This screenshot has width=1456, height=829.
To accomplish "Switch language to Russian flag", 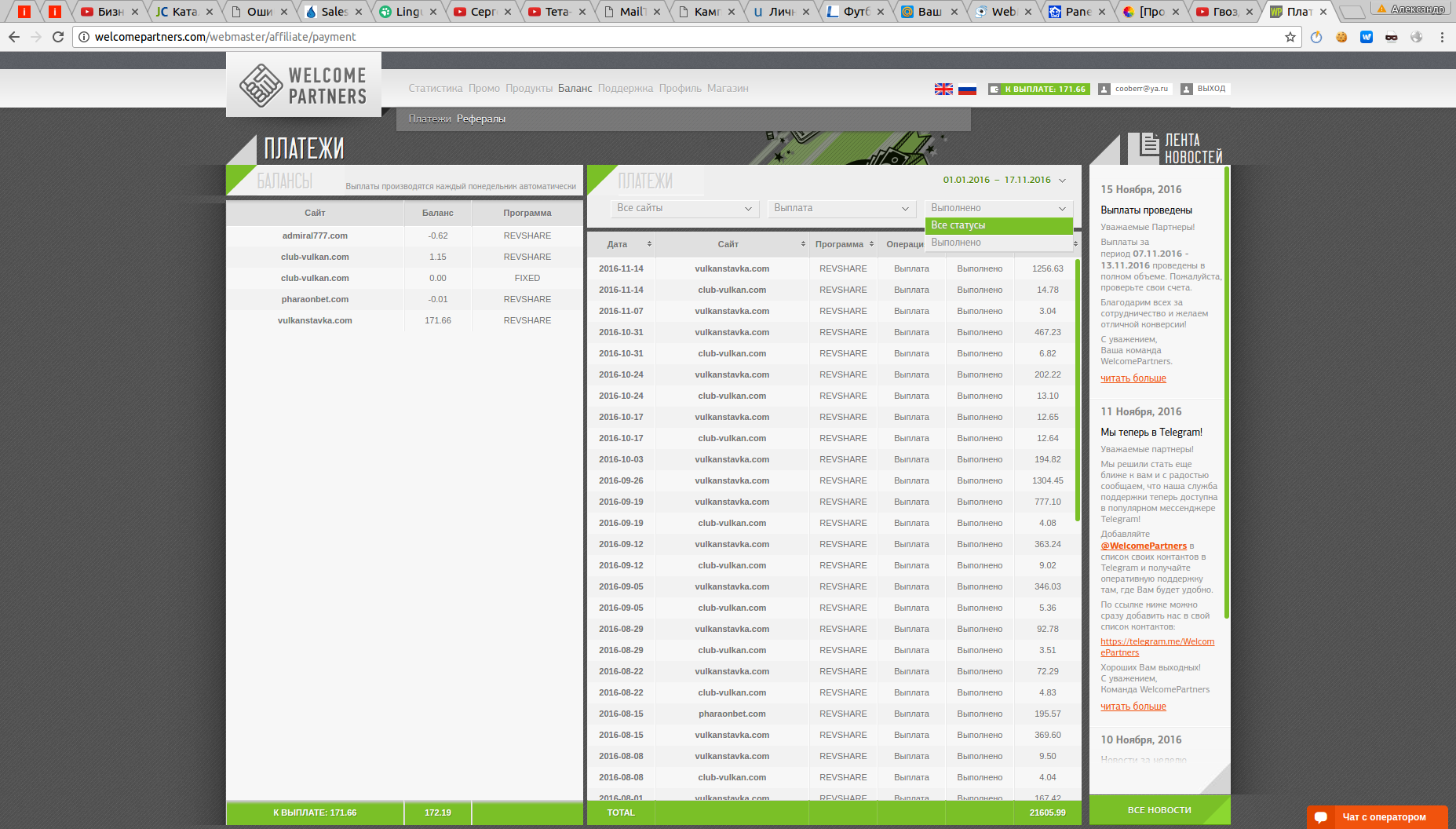I will click(x=967, y=89).
